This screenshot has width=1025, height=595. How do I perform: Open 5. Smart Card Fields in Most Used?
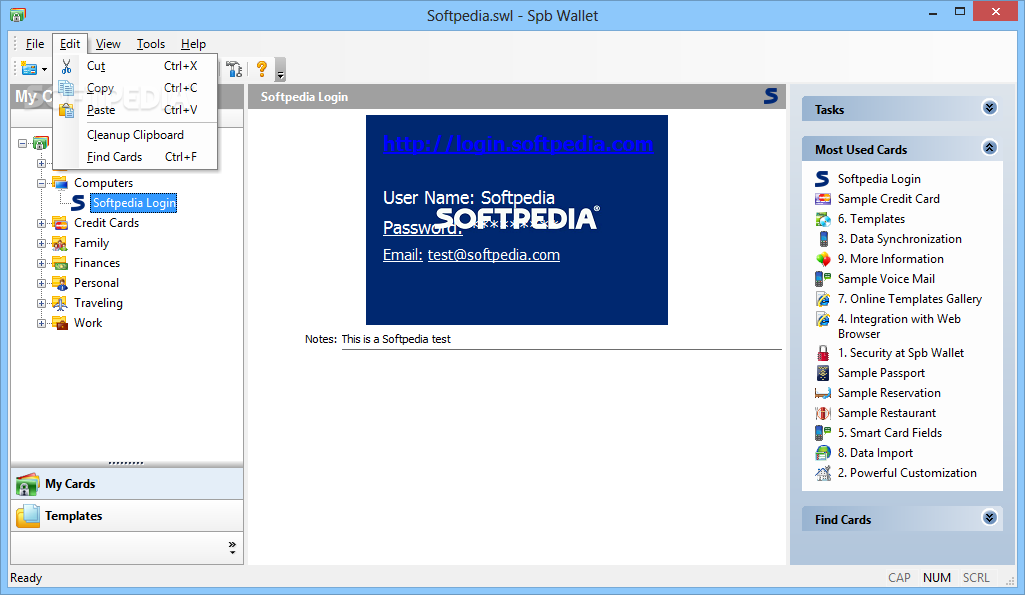point(890,433)
